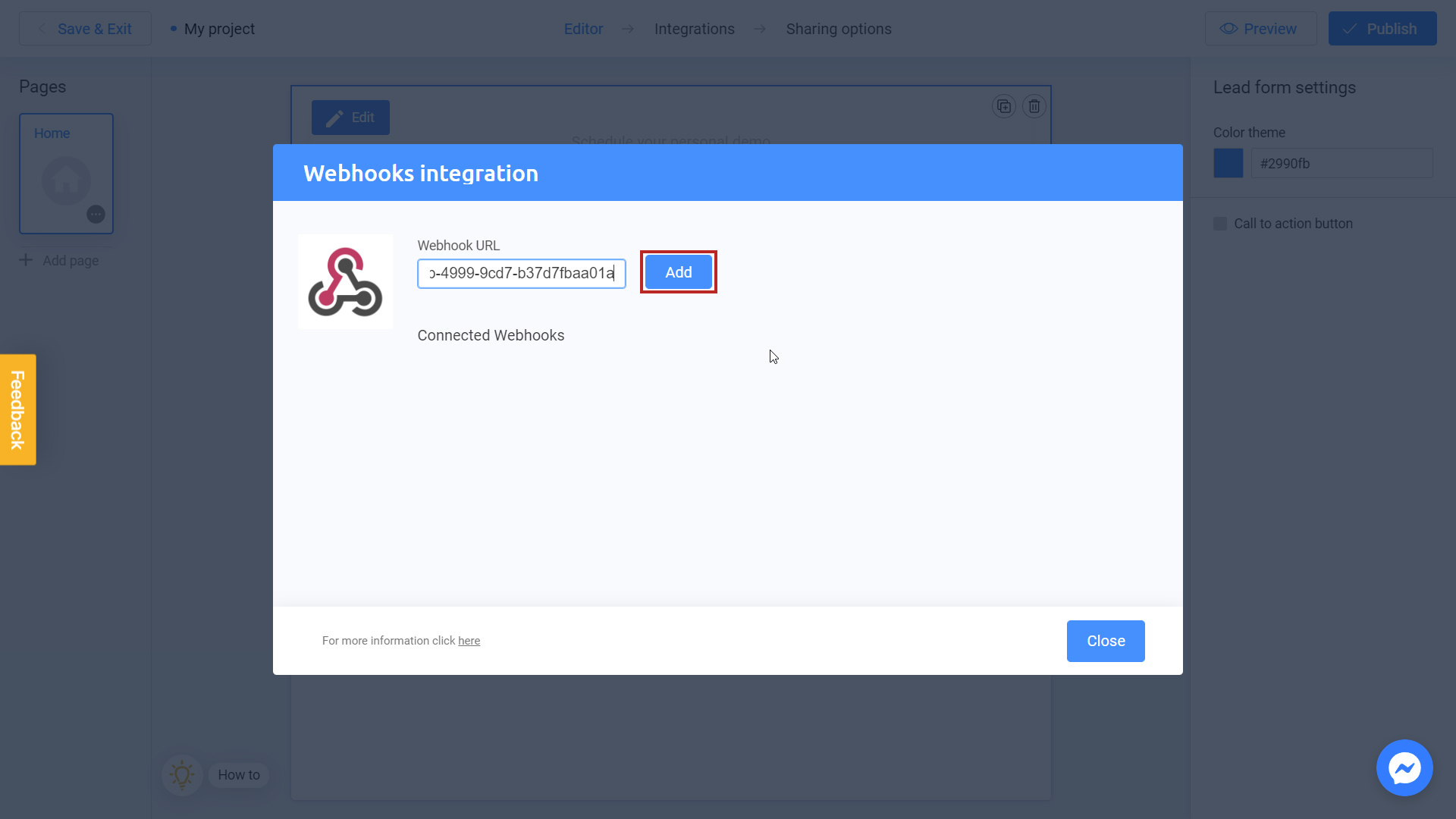This screenshot has height=819, width=1456.
Task: Click the Add page plus icon
Action: pyautogui.click(x=26, y=261)
